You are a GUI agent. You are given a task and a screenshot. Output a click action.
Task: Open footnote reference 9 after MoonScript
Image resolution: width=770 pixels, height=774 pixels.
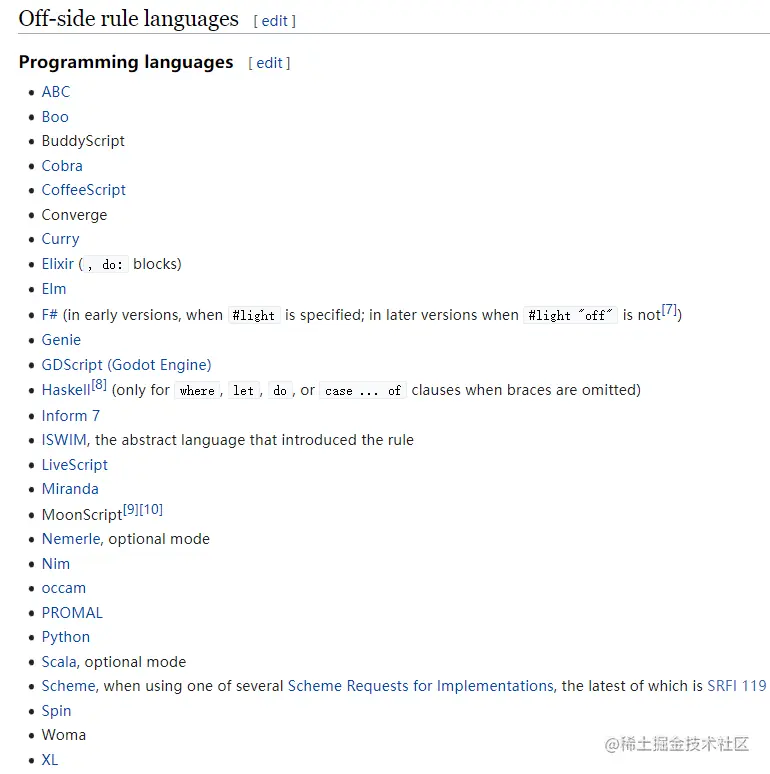click(131, 509)
